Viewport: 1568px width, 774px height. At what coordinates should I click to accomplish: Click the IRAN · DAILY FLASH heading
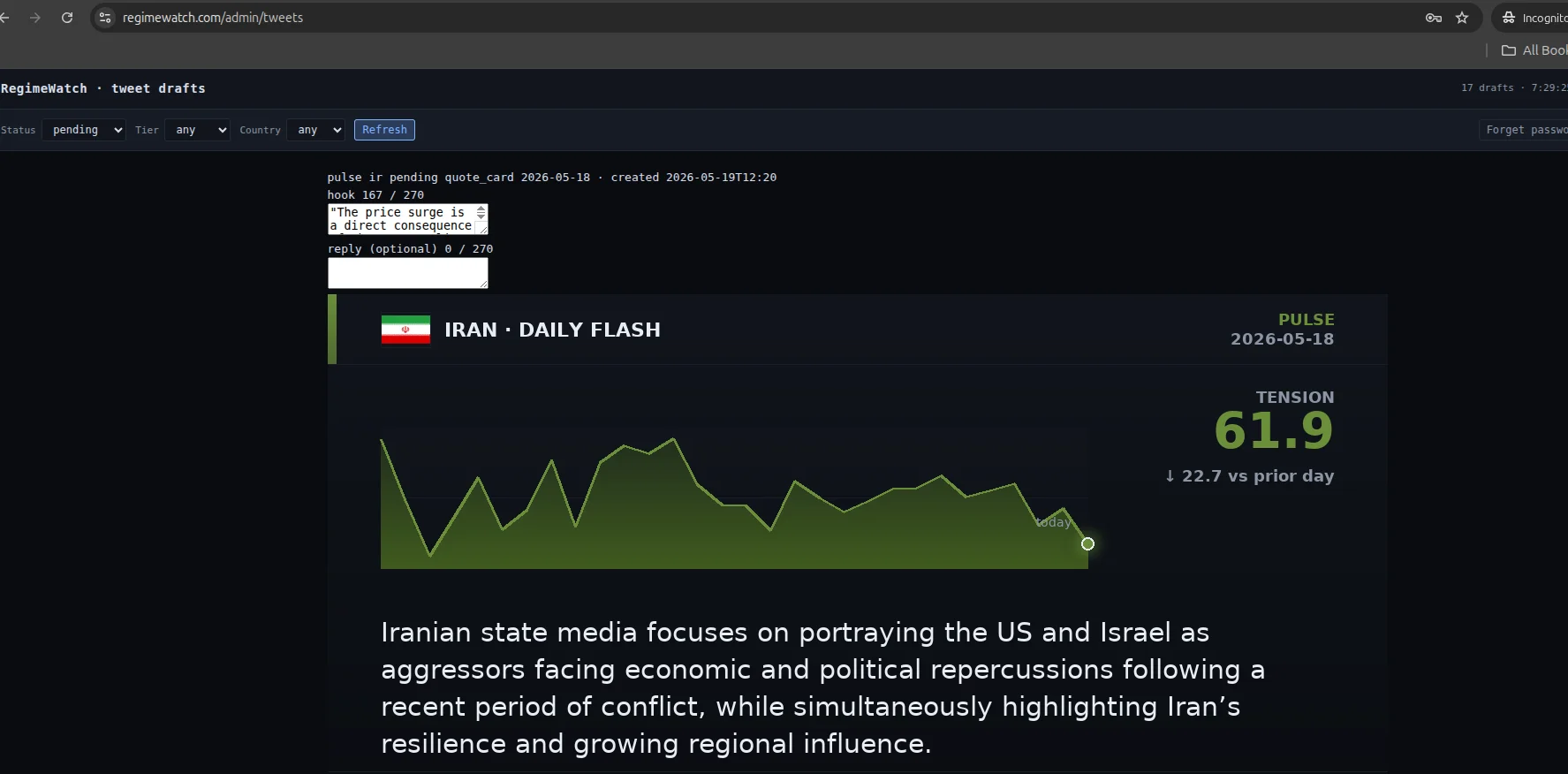(x=552, y=330)
